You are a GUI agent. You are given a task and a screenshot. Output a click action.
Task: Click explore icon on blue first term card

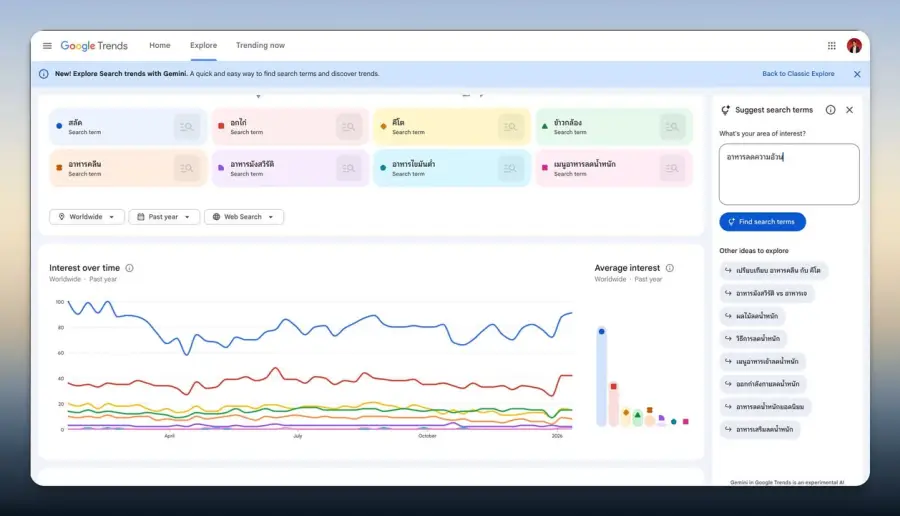187,127
